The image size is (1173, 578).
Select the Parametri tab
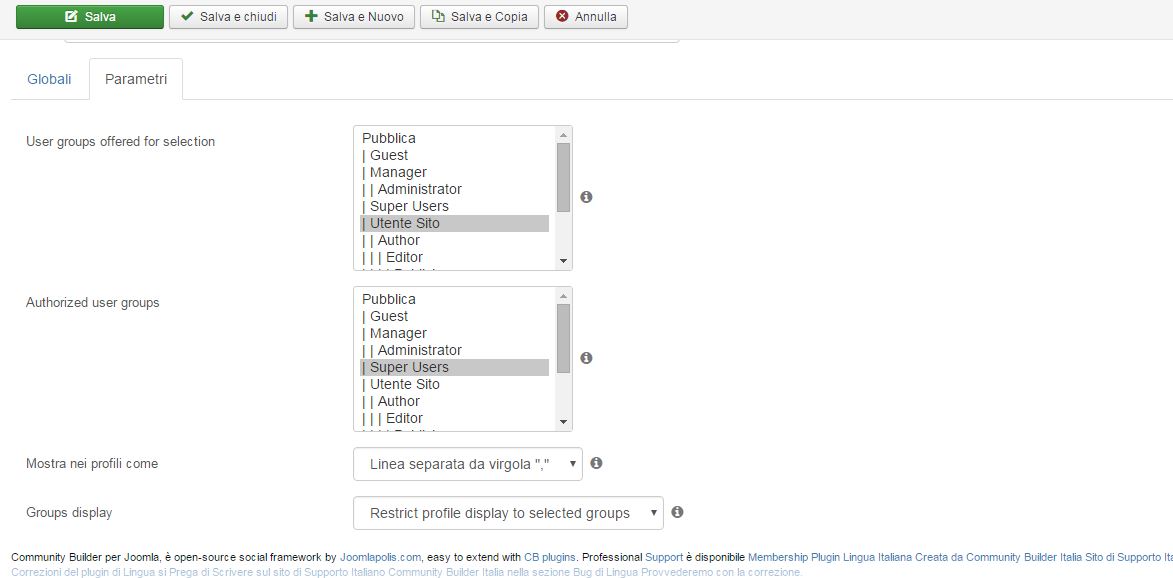pos(136,79)
